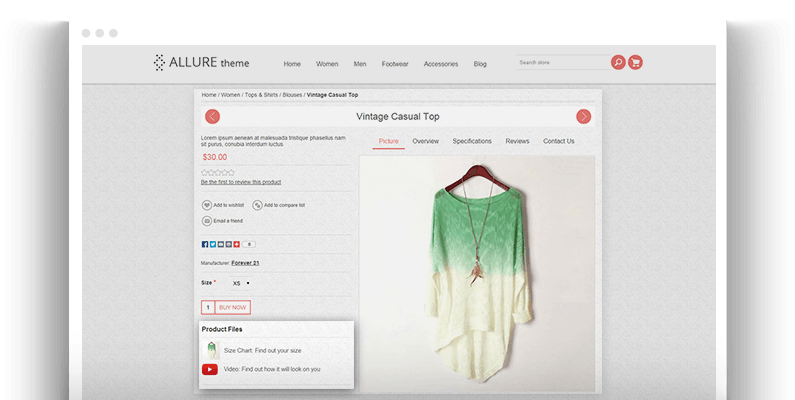Click the Search store input field
The height and width of the screenshot is (400, 795).
pos(562,62)
